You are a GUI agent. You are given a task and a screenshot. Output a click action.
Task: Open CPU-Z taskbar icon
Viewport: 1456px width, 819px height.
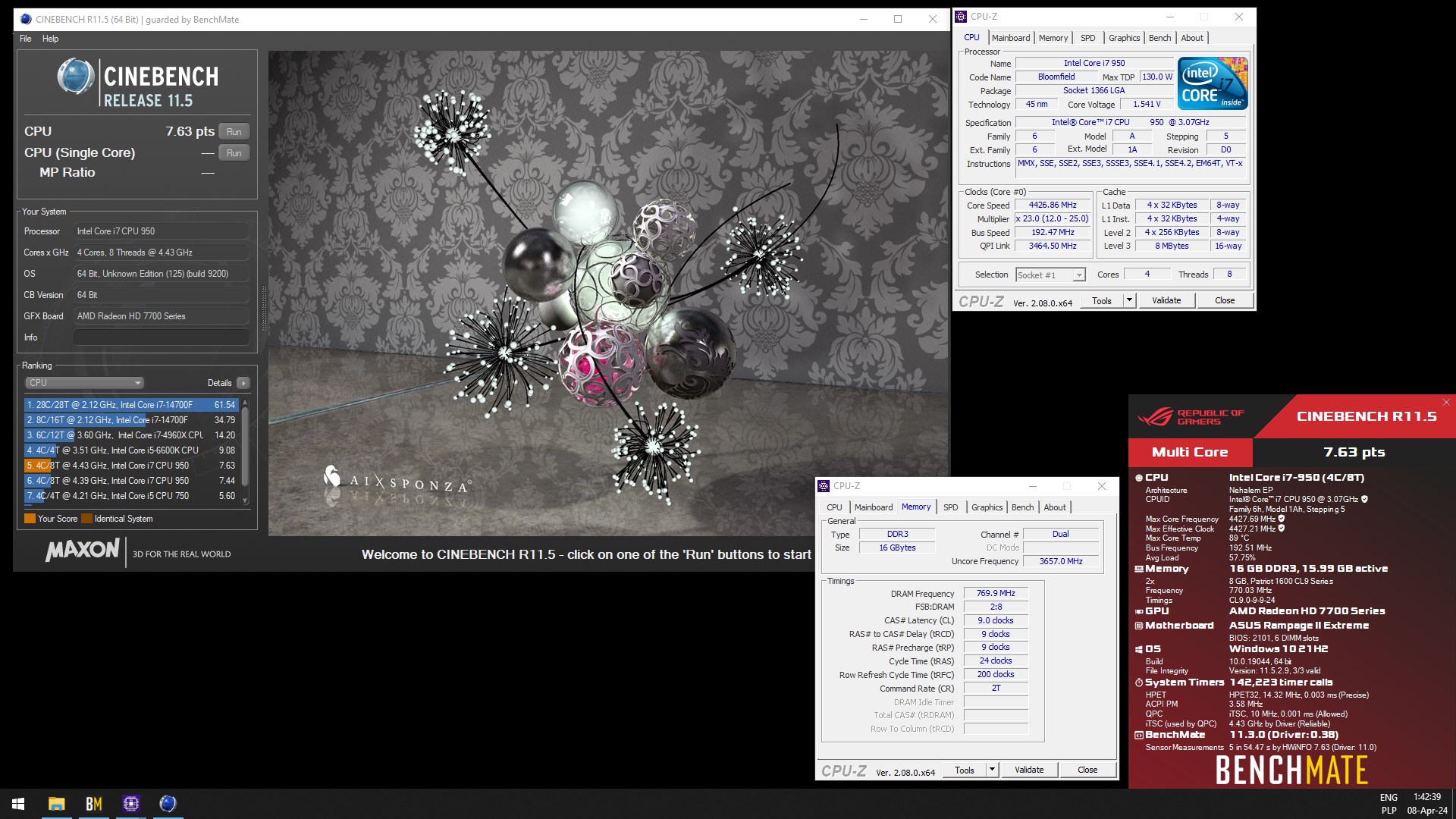tap(130, 803)
